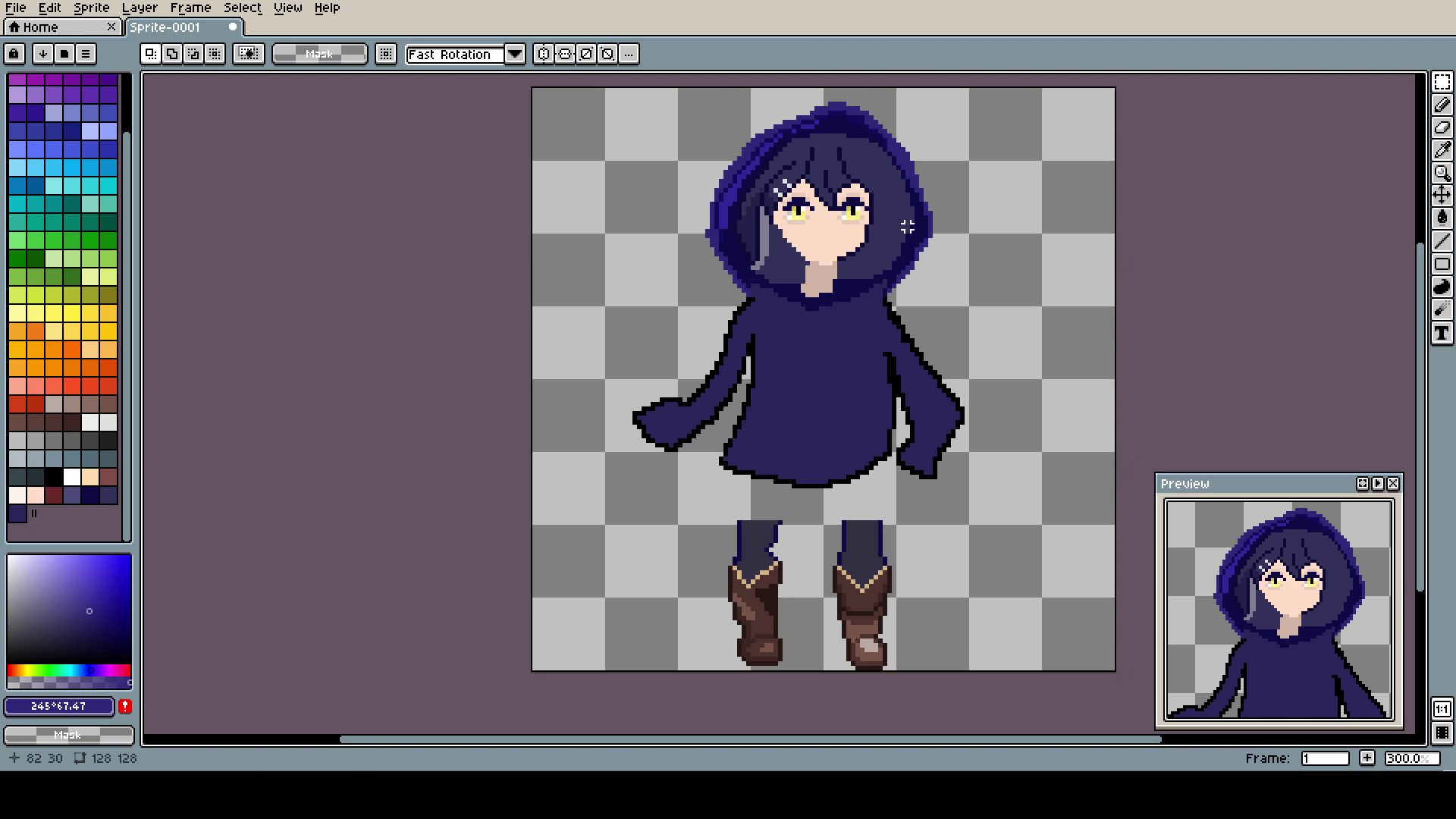Image resolution: width=1456 pixels, height=819 pixels.
Task: Select the Text tool
Action: (x=1442, y=333)
